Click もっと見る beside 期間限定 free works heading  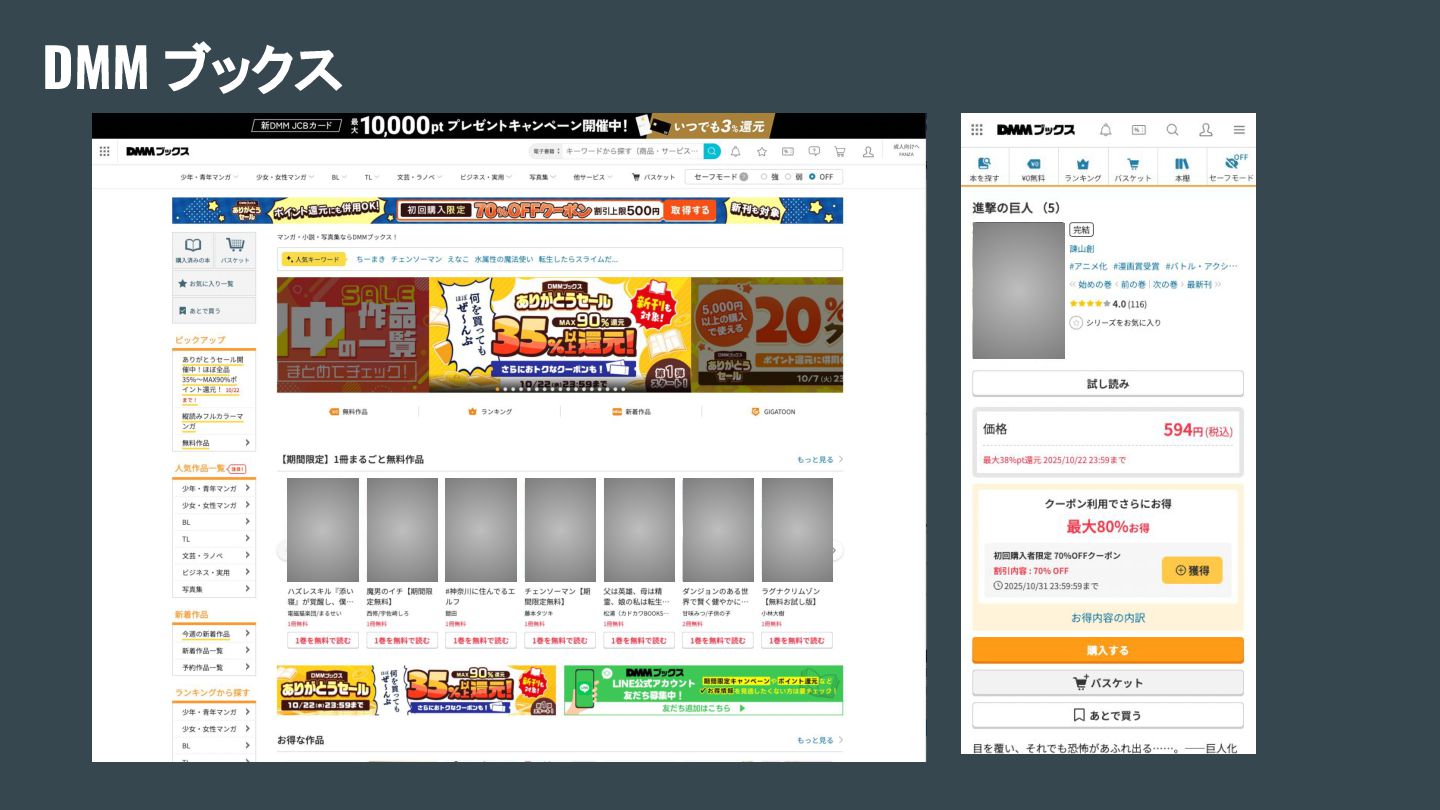(820, 459)
